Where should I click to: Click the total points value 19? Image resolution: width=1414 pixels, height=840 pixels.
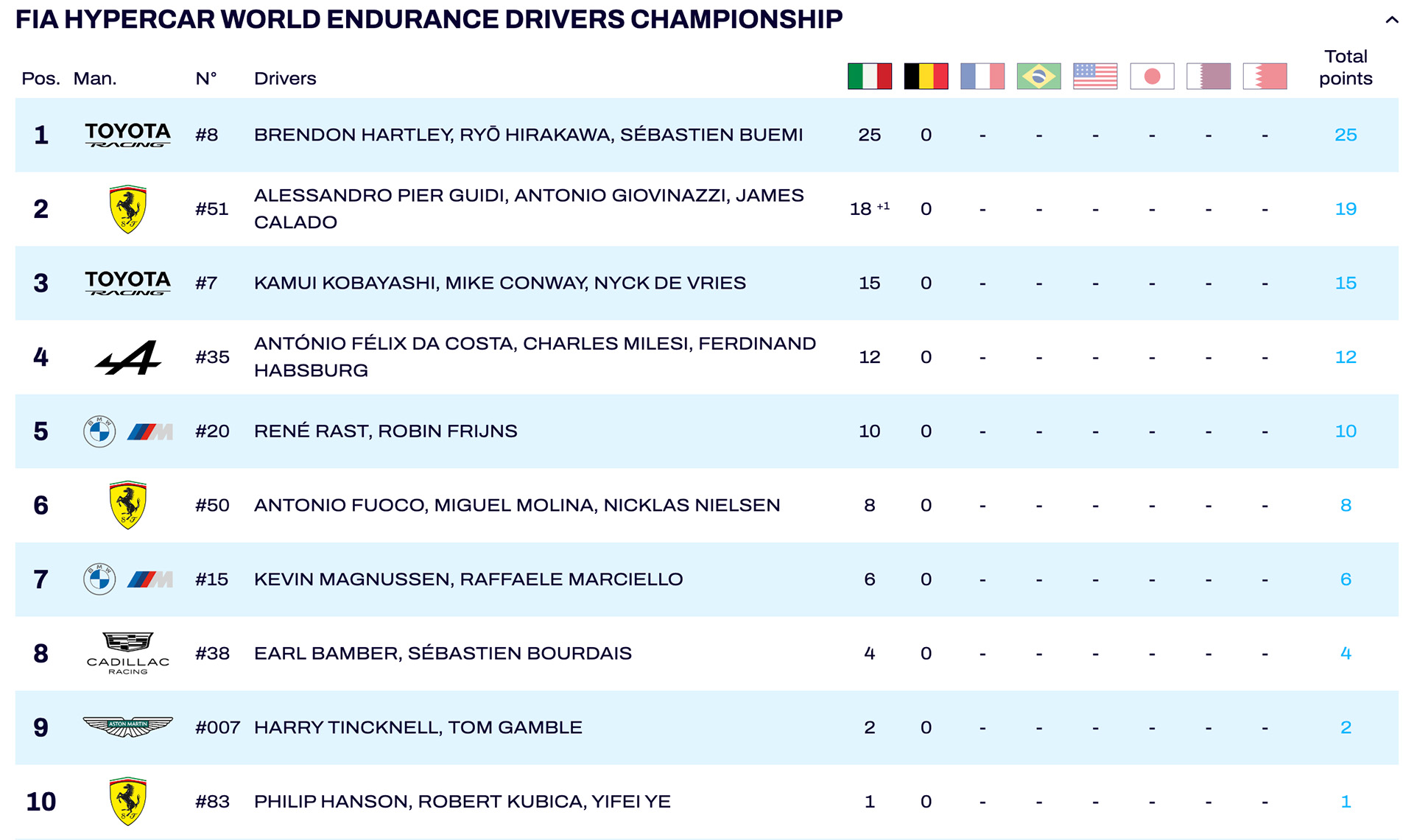click(x=1346, y=209)
